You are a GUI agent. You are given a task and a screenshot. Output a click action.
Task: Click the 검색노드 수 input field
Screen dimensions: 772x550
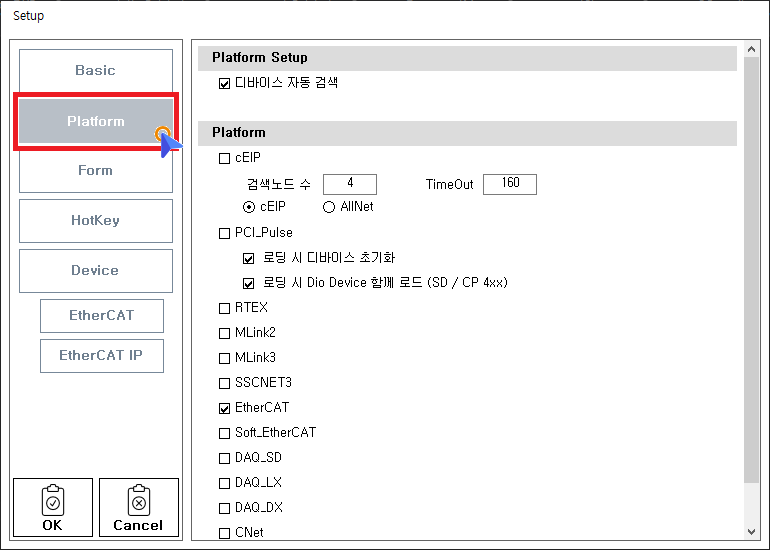[350, 184]
